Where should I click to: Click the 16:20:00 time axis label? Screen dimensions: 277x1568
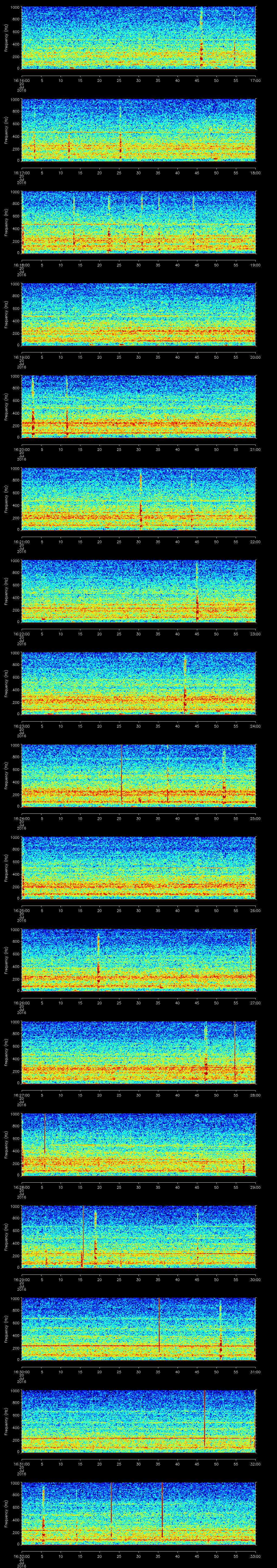(21, 449)
